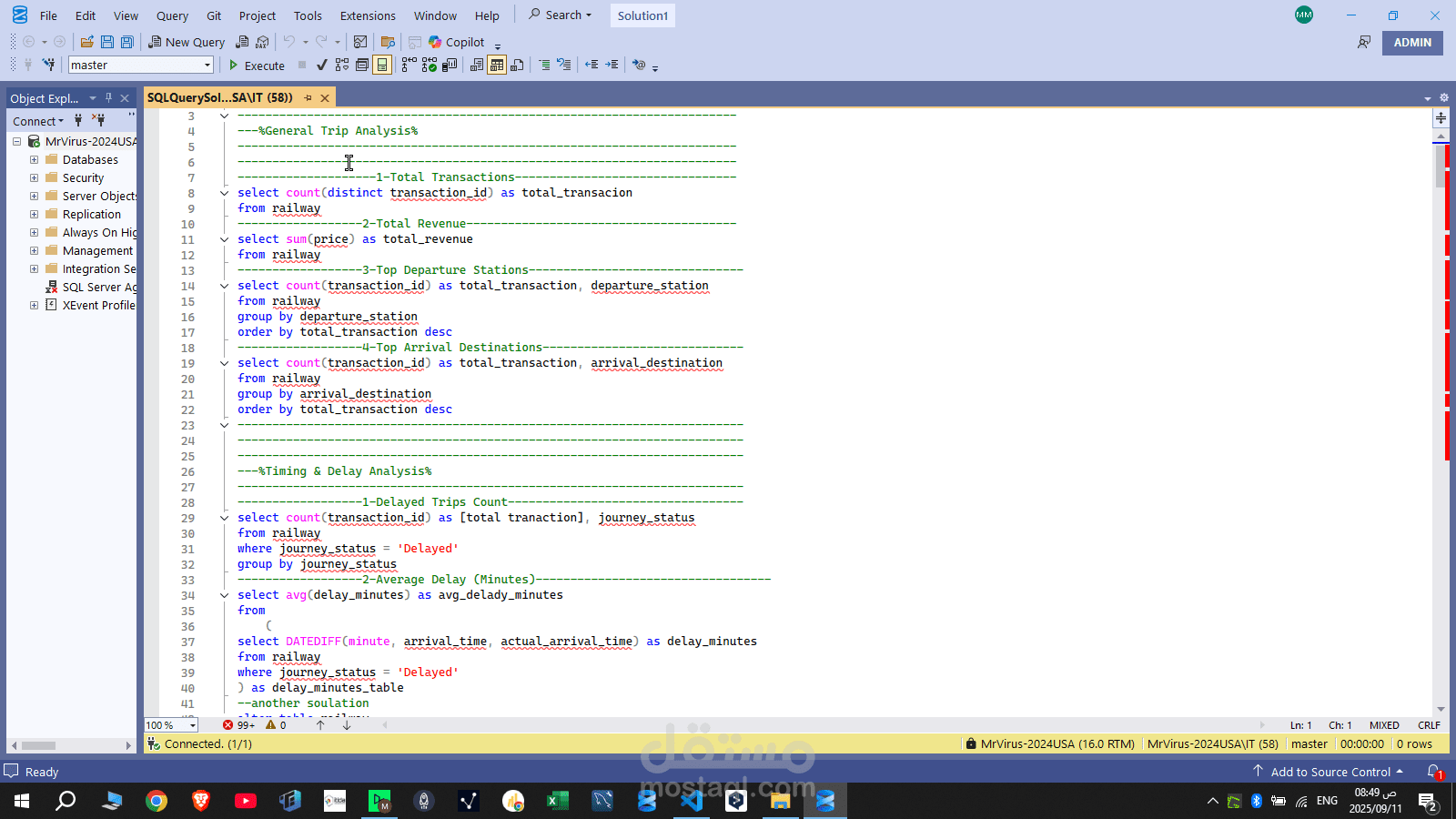This screenshot has width=1456, height=819.
Task: Display Estimated Execution Plan
Action: click(342, 65)
